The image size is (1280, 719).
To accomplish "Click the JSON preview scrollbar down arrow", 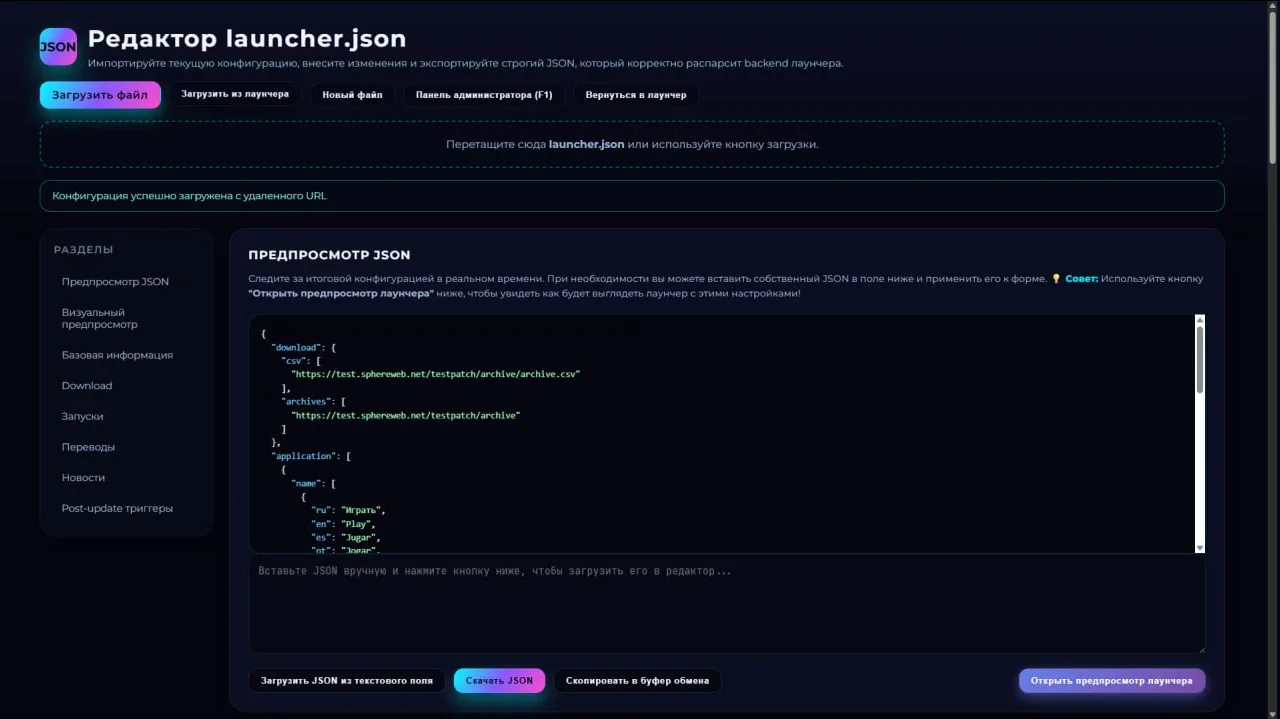I will point(1200,547).
